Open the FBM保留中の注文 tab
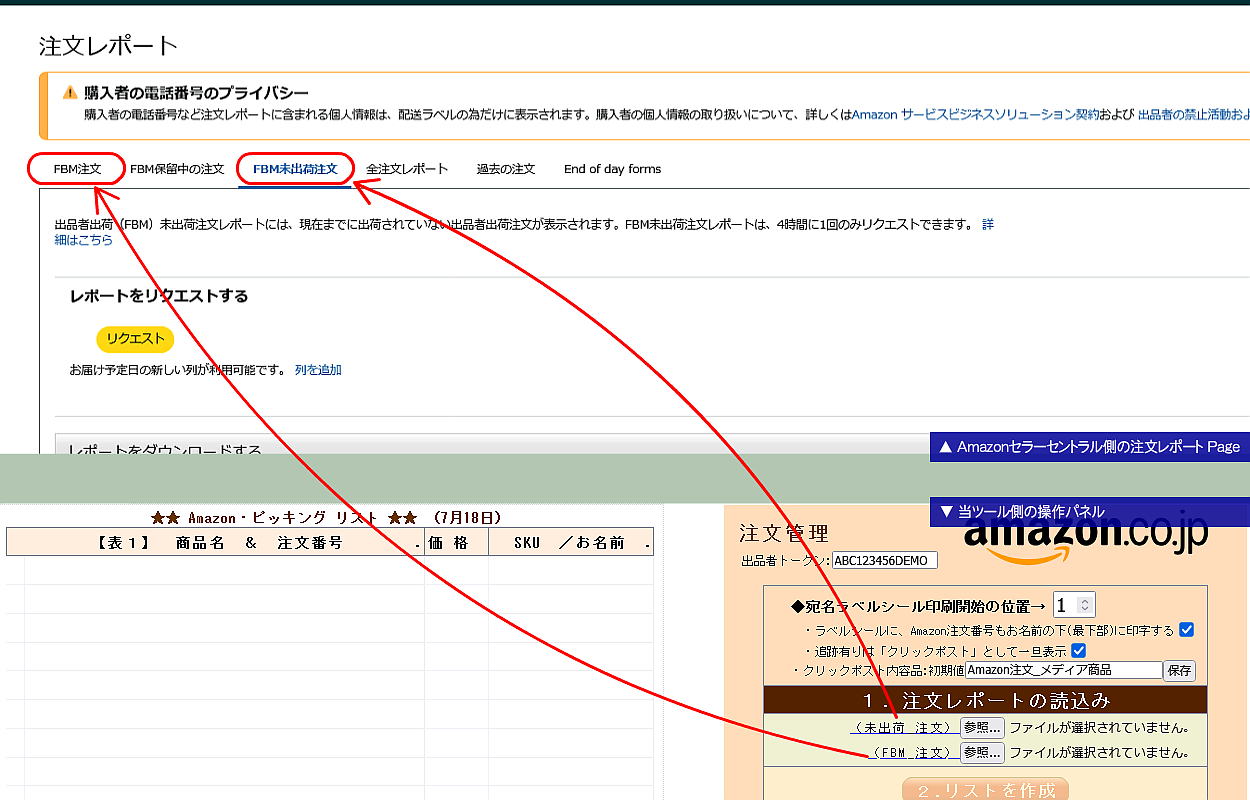This screenshot has height=800, width=1250. [x=177, y=169]
